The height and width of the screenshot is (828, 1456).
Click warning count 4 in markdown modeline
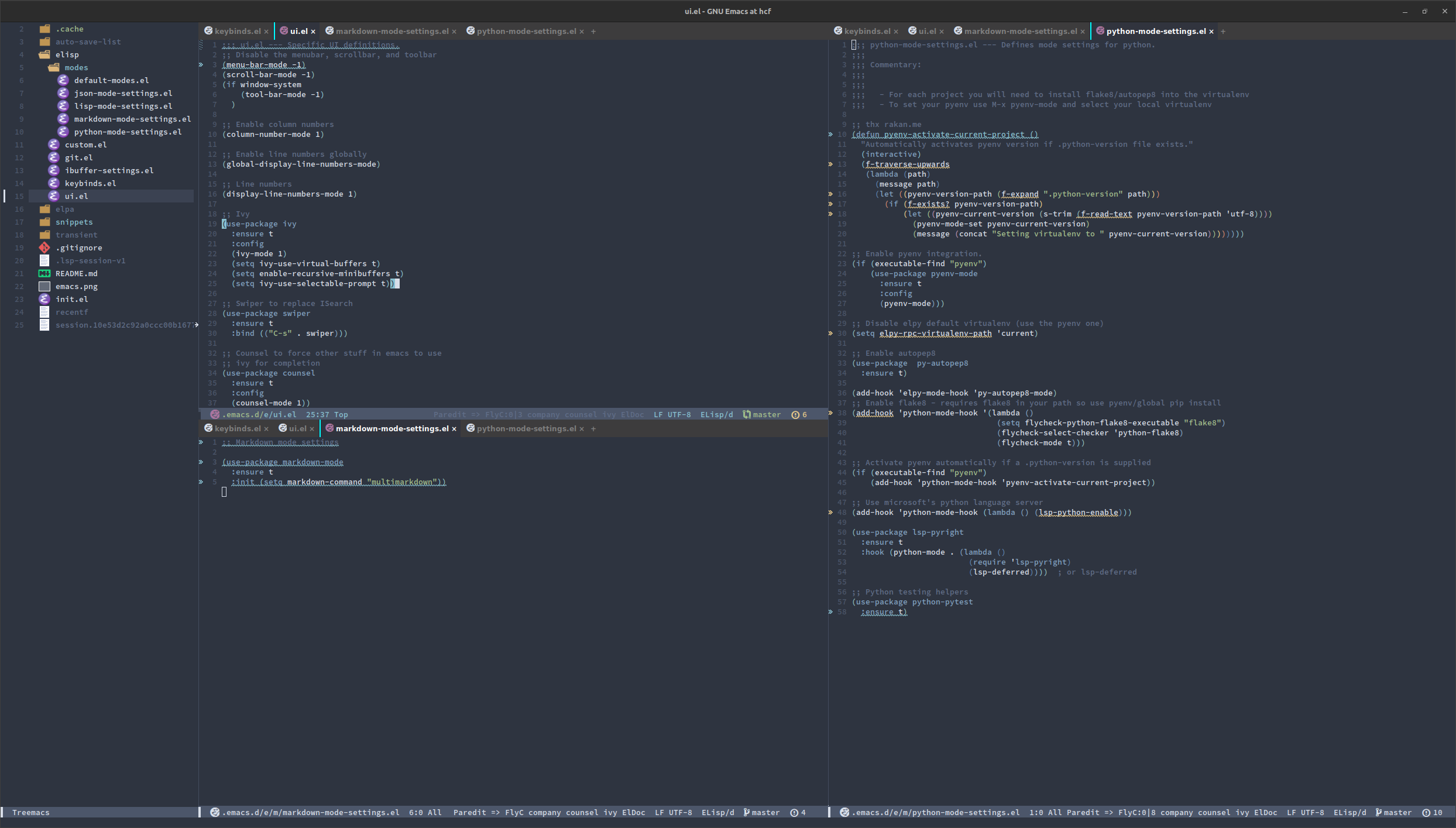tap(798, 812)
